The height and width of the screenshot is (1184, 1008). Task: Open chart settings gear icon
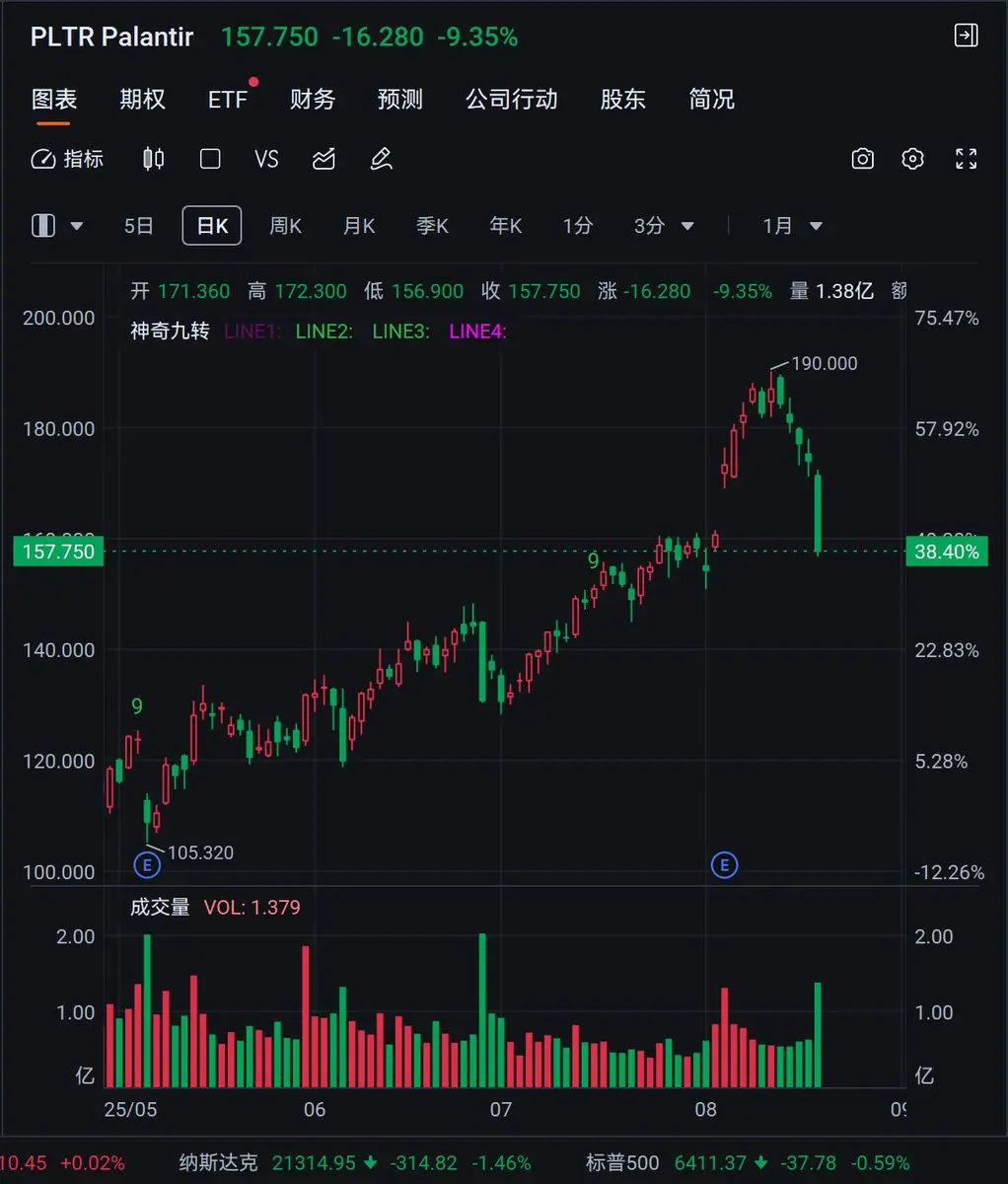point(913,159)
